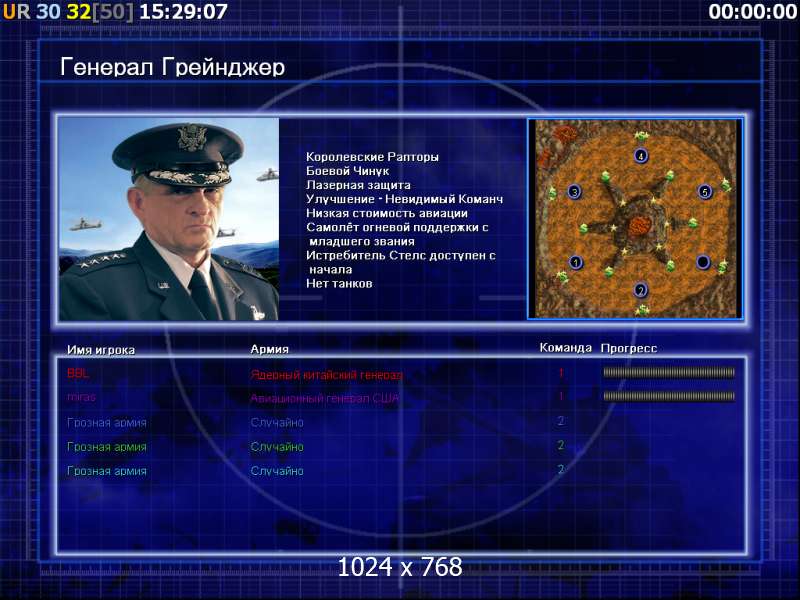This screenshot has height=600, width=800.
Task: Click the 'Армия' column header
Action: point(269,349)
